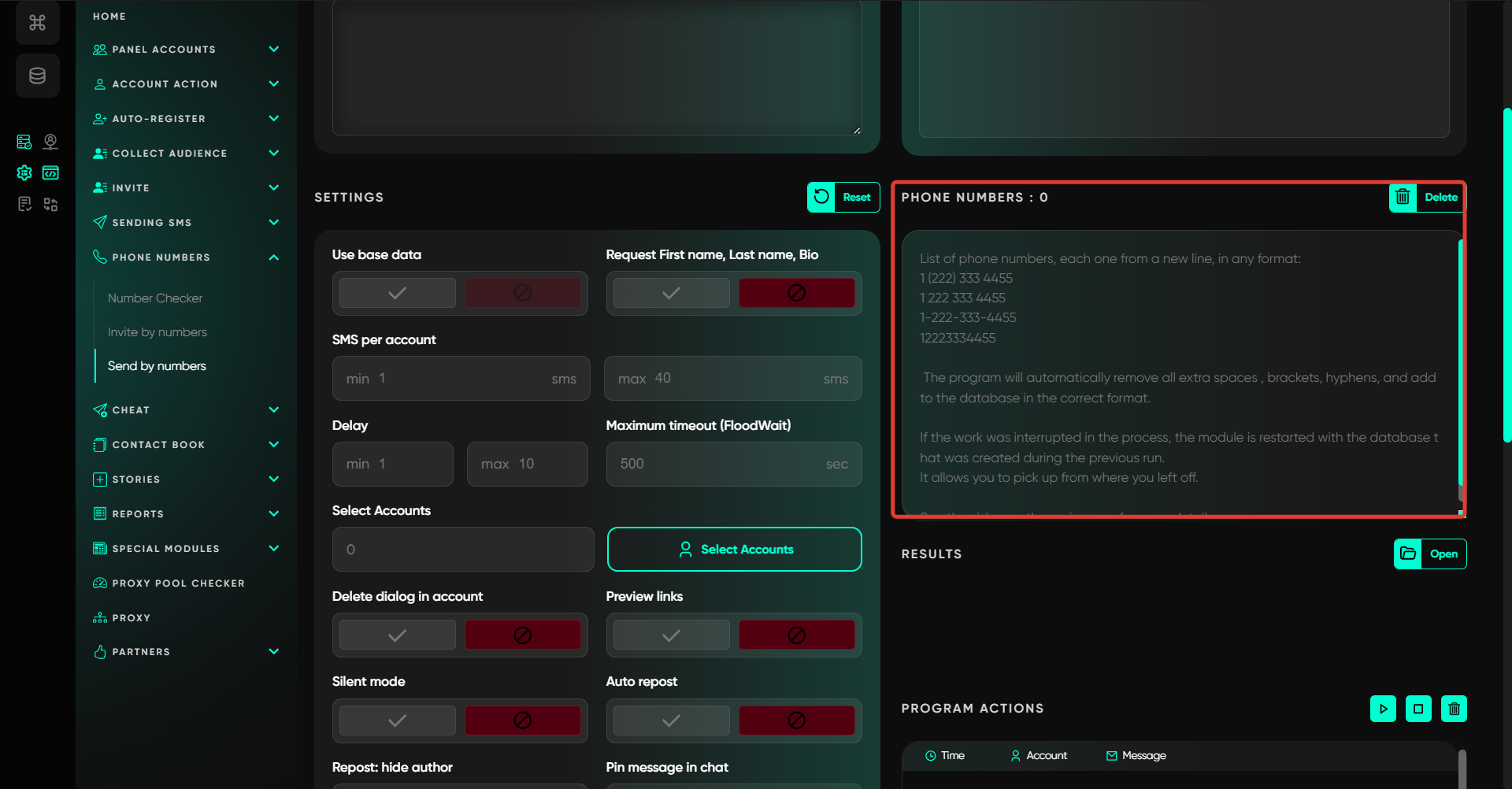Viewport: 1512px width, 789px height.
Task: Click the Select Accounts button
Action: pyautogui.click(x=734, y=550)
